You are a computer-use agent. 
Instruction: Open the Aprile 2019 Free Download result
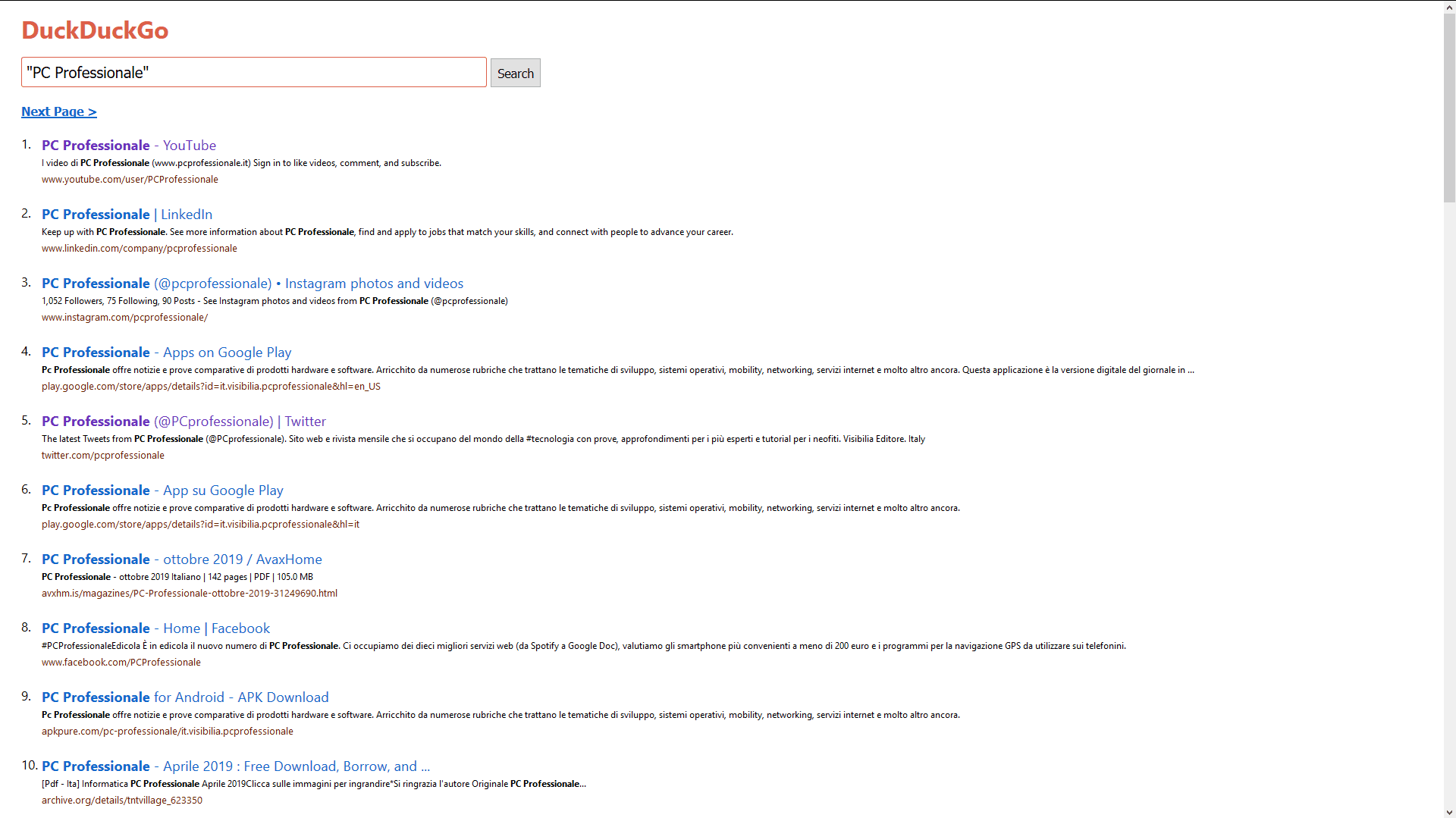[236, 766]
